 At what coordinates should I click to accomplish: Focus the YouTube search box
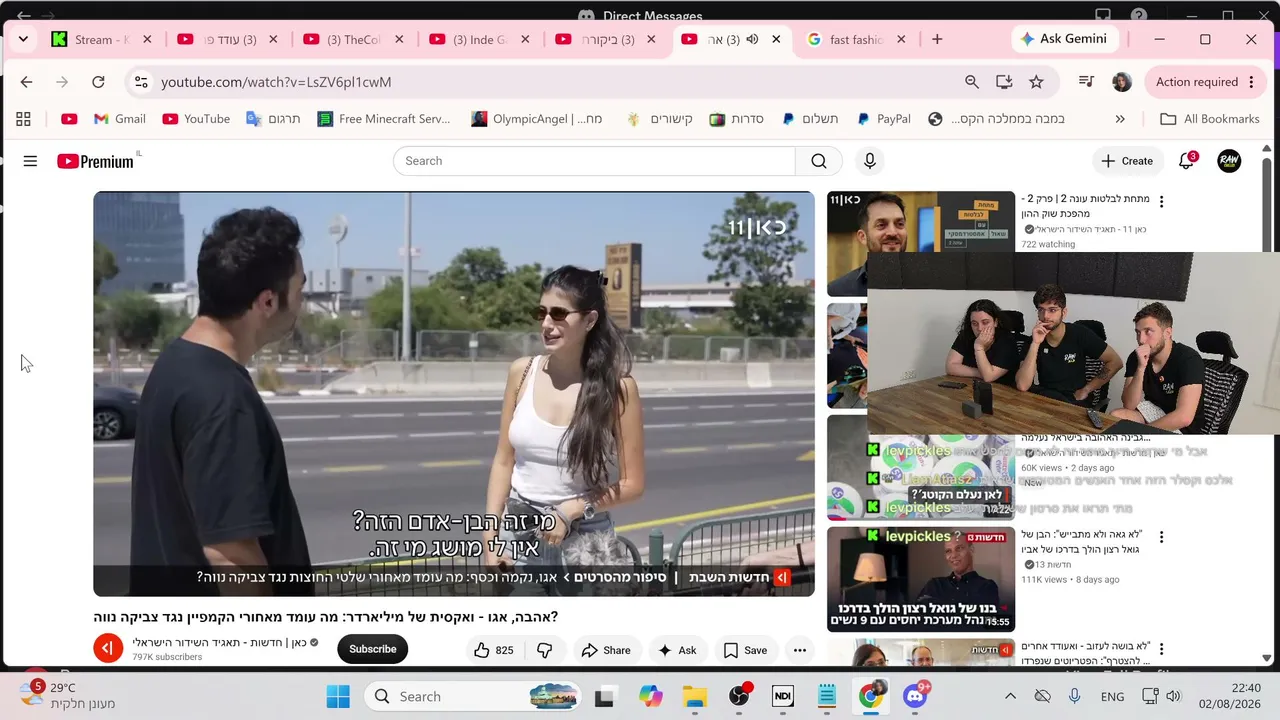pos(594,161)
